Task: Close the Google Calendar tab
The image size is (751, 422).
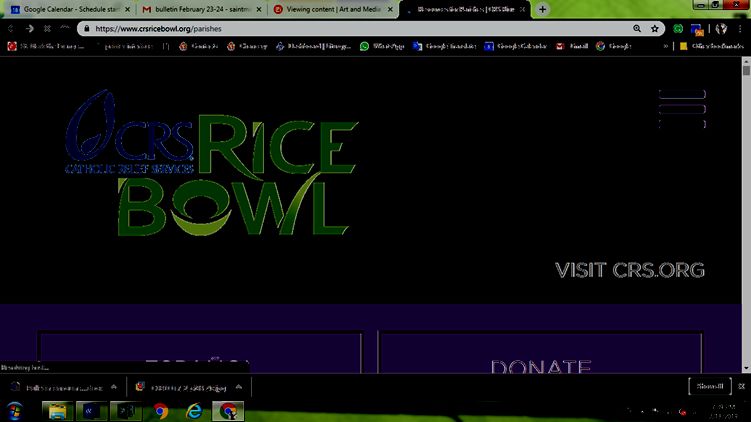Action: (x=127, y=9)
